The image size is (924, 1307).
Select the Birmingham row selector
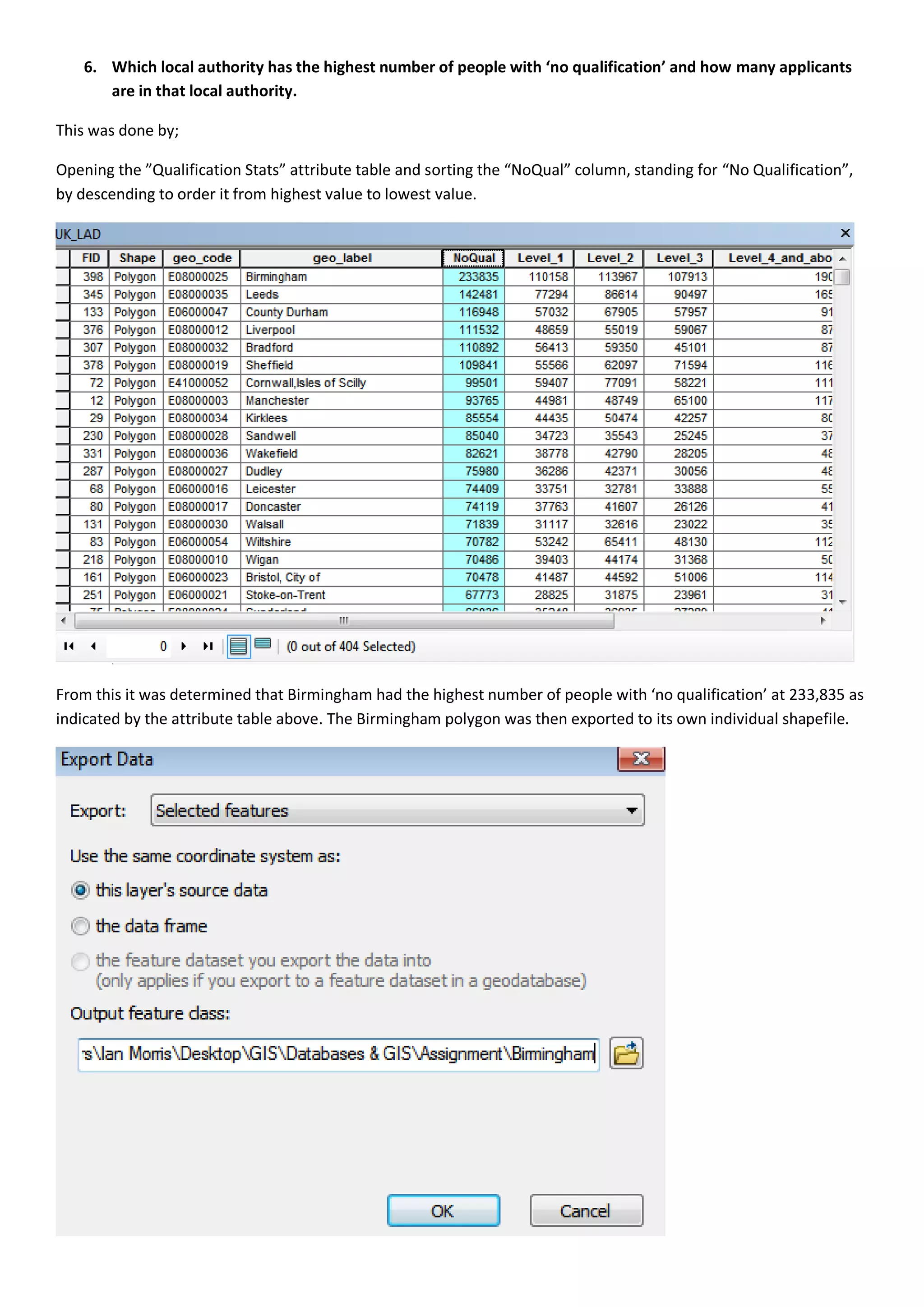pos(63,277)
